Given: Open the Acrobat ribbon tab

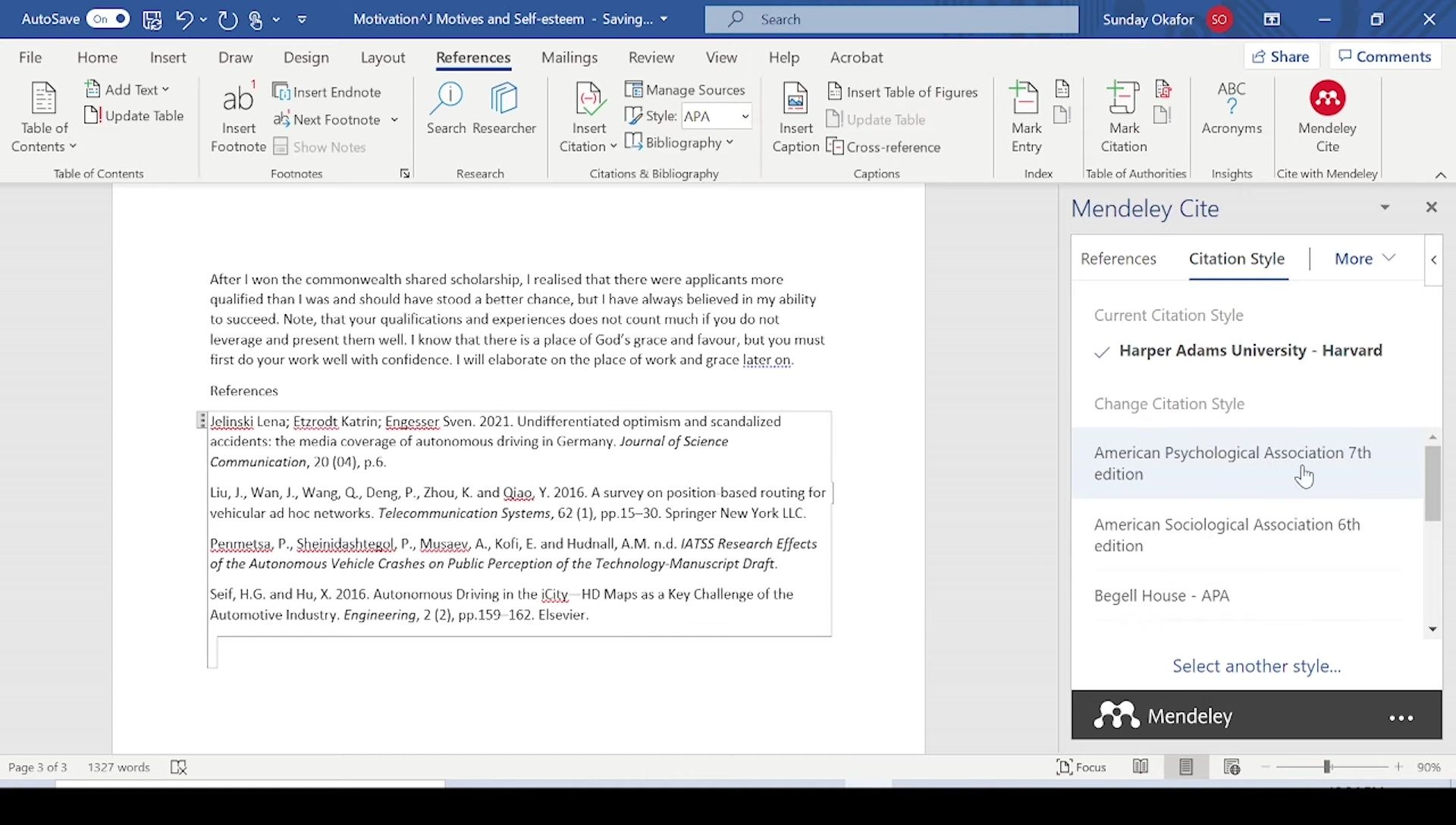Looking at the screenshot, I should tap(856, 58).
